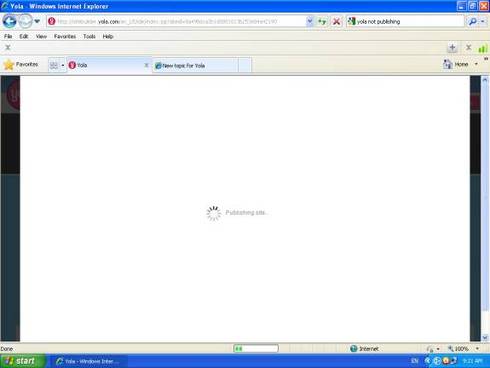Image resolution: width=490 pixels, height=368 pixels.
Task: Click the 100% zoom level button
Action: coord(458,349)
